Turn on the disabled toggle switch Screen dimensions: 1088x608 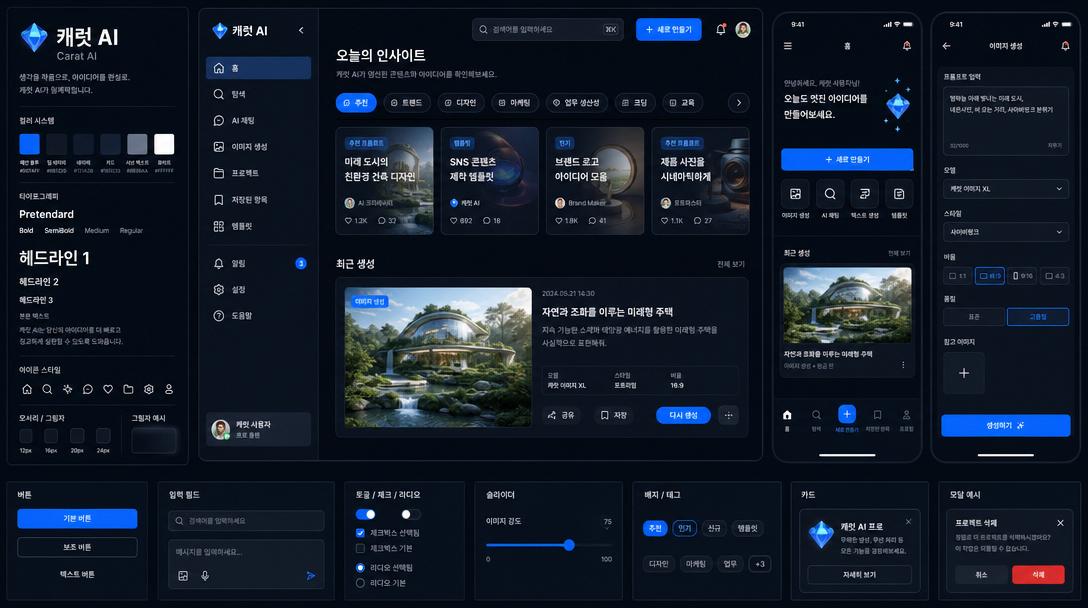(410, 514)
